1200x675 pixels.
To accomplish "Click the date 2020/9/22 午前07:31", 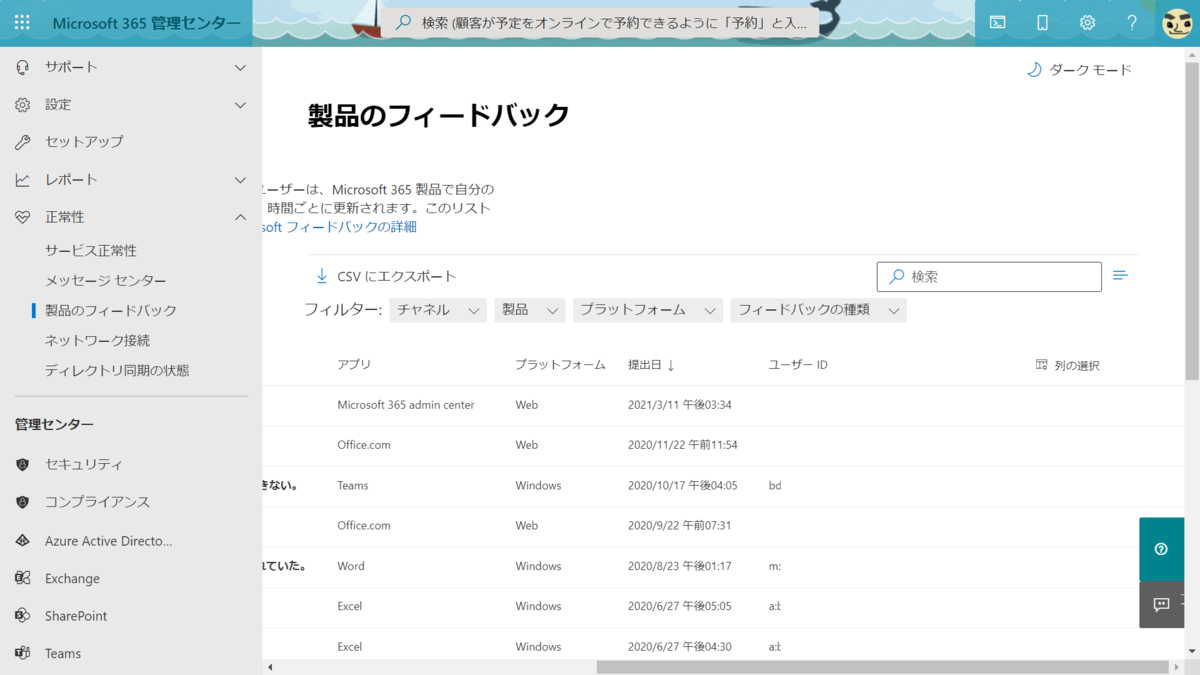I will [x=679, y=526].
